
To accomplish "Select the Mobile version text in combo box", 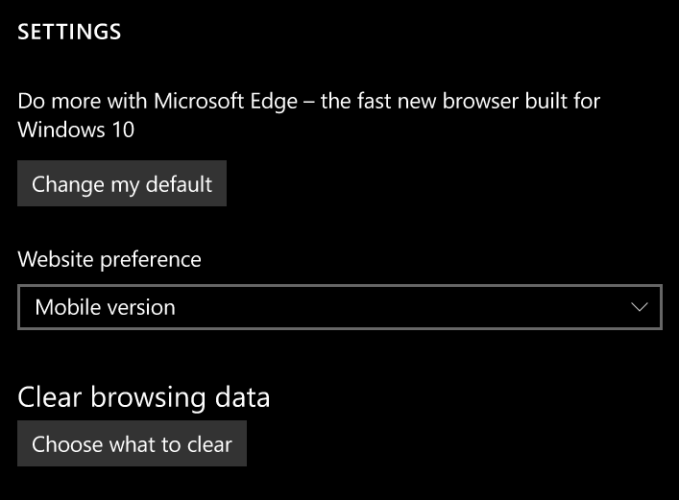I will coord(105,307).
